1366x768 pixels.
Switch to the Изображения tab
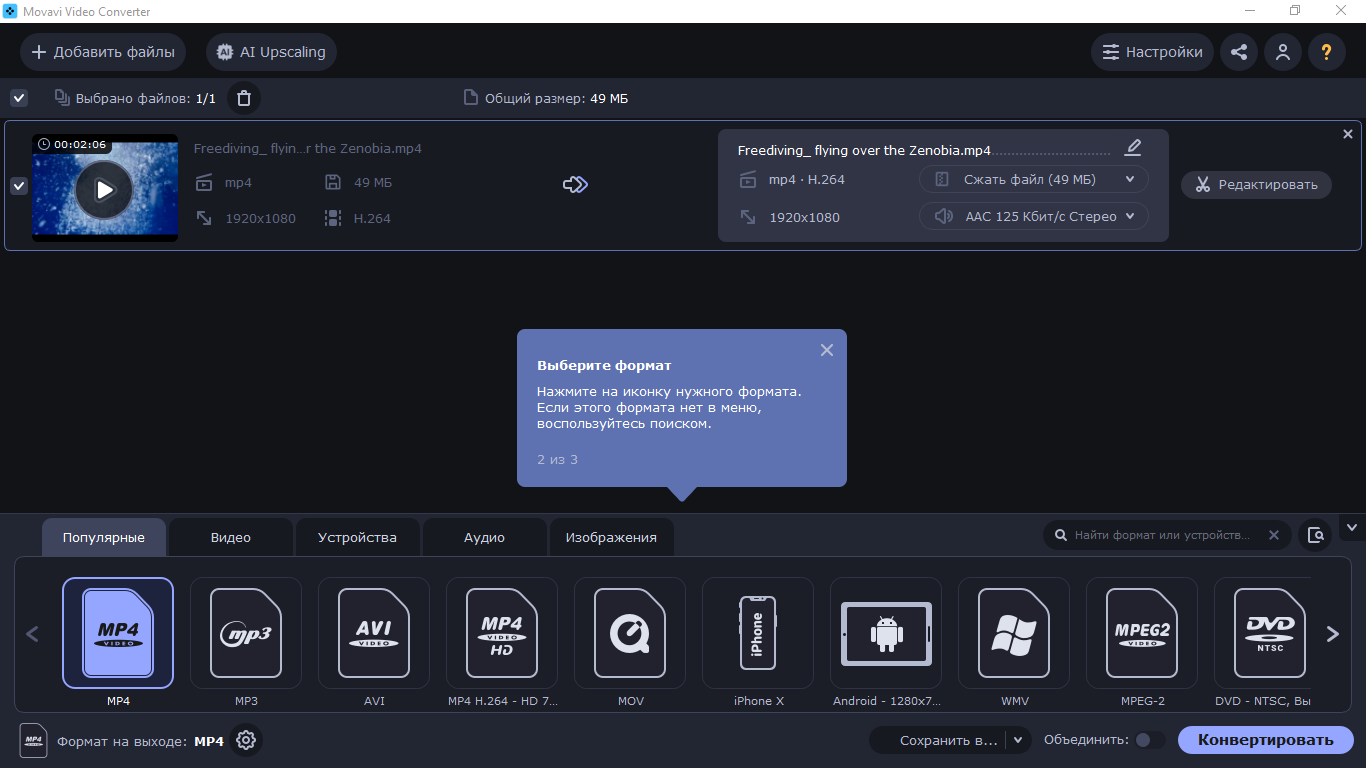tap(611, 537)
